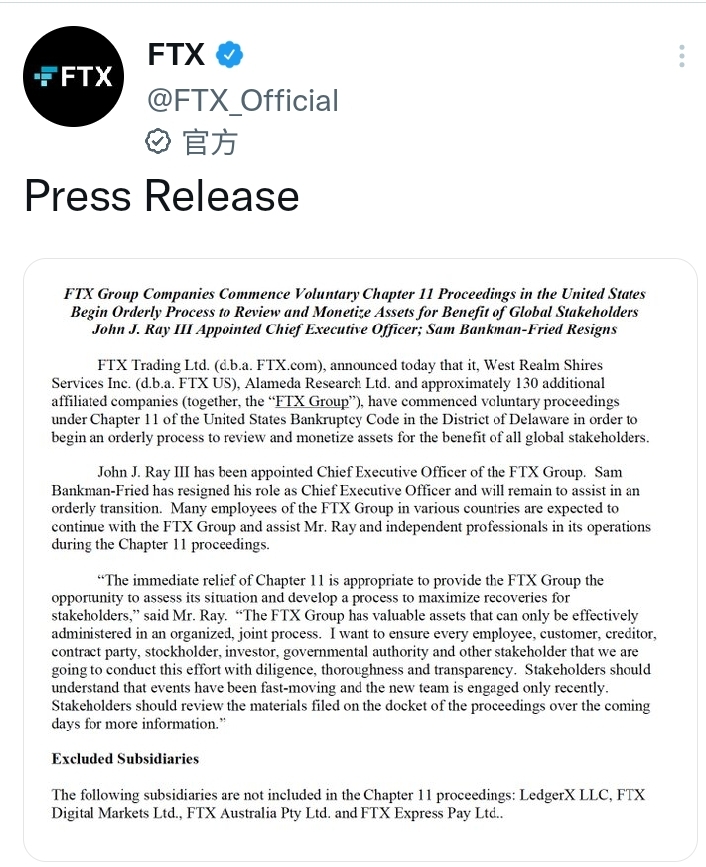Click the headline line about Sam Bankman-Fried Resigns
Screen dimensions: 706x867
(x=354, y=329)
